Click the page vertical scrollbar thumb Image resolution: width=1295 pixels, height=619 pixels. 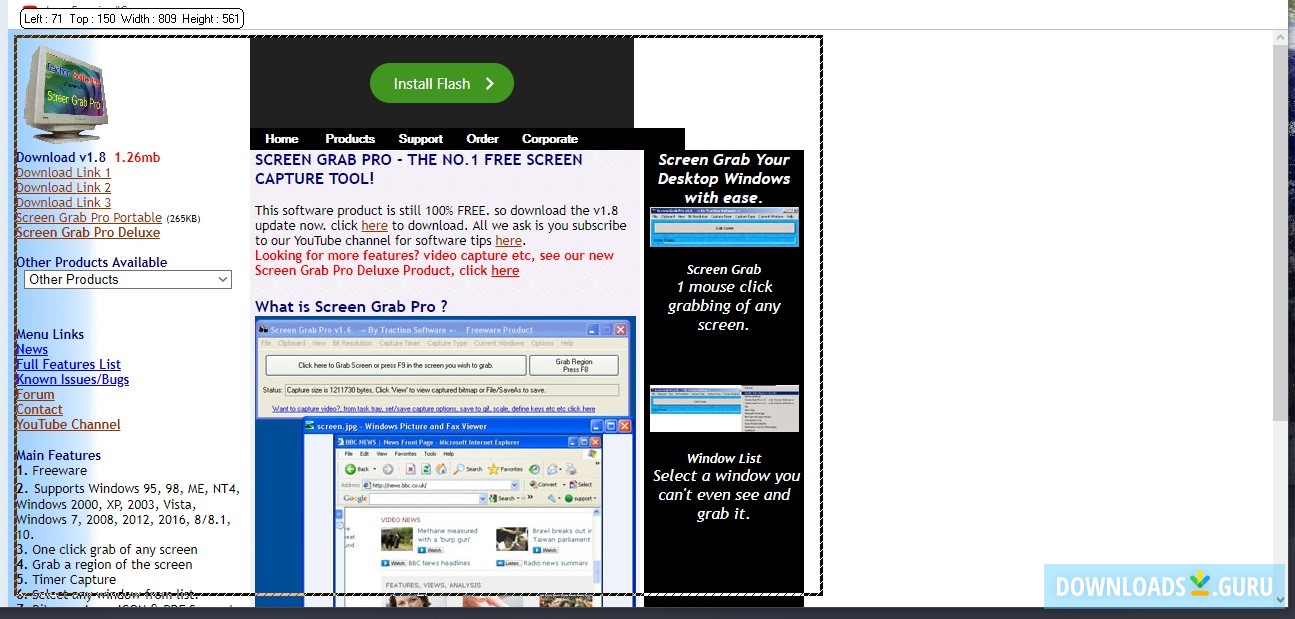[x=1281, y=232]
